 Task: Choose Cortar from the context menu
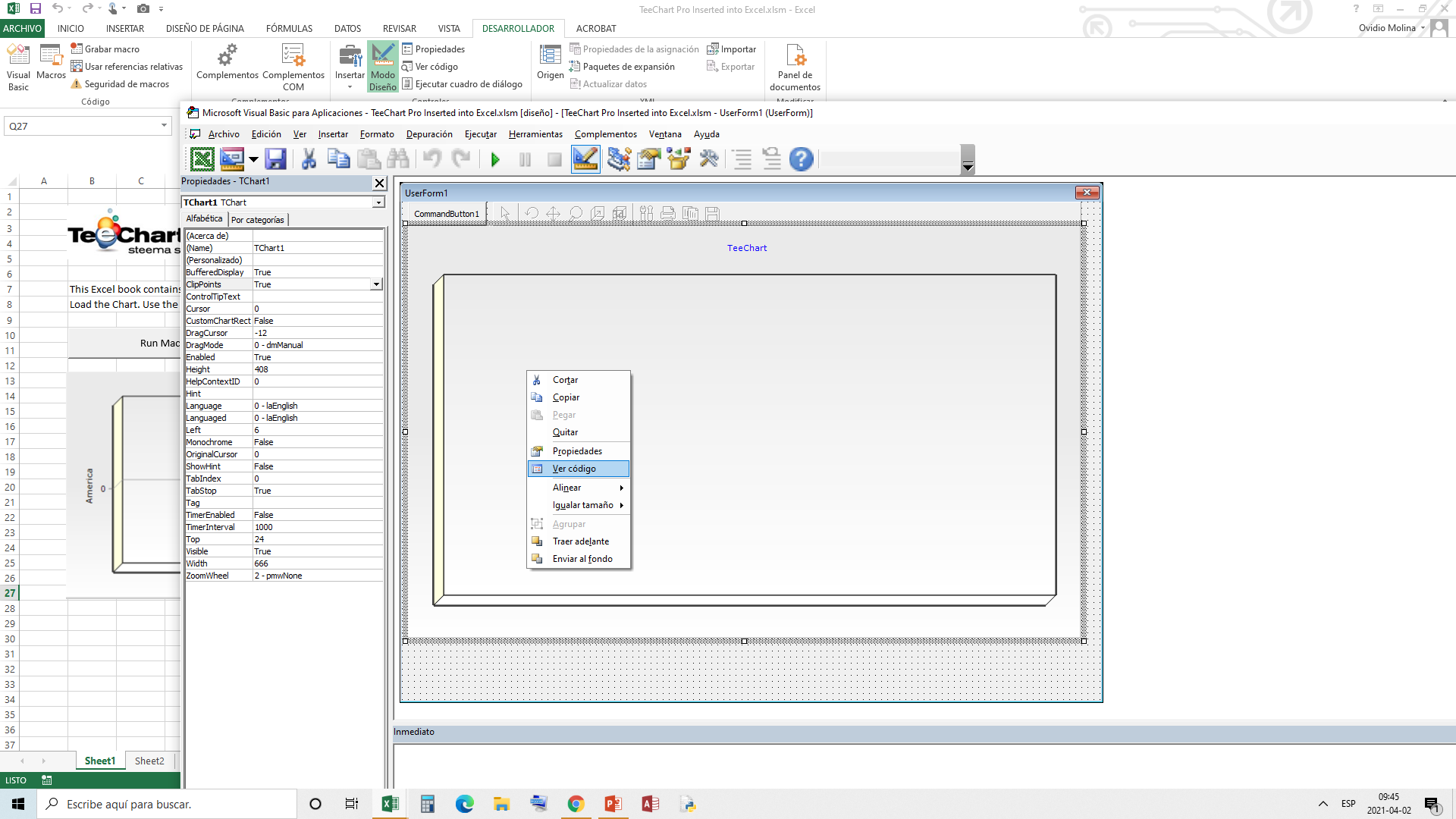[579, 380]
